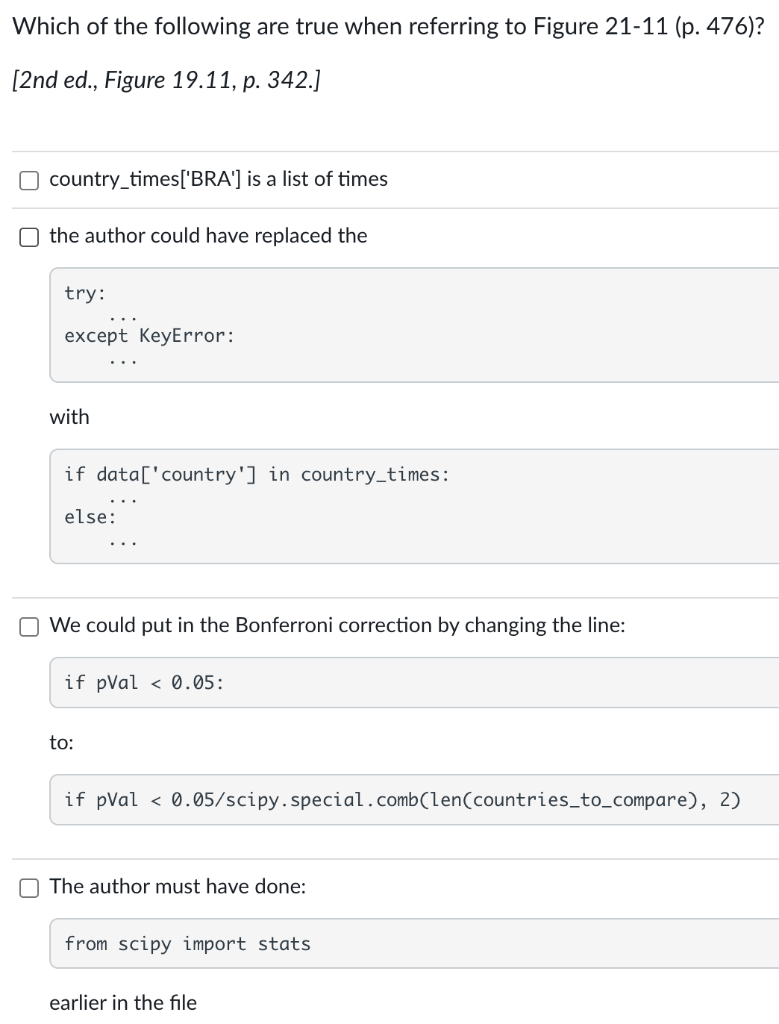Viewport: 779px width, 1024px height.
Task: Select the 'author must have done' checkbox
Action: click(29, 888)
